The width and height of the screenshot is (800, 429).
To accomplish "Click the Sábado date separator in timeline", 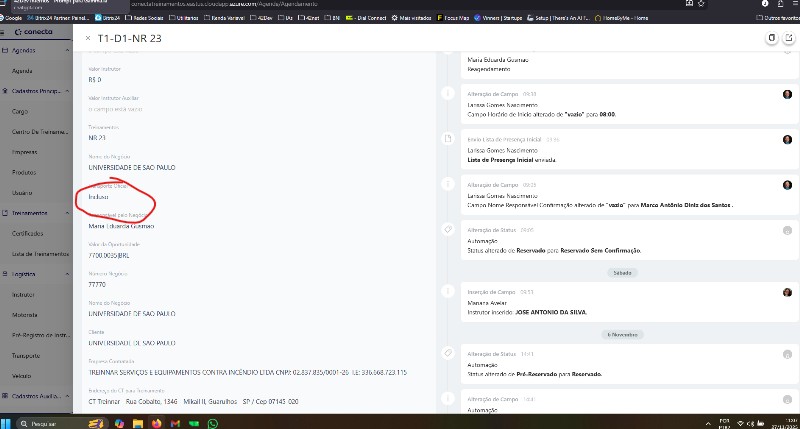I will (x=623, y=271).
